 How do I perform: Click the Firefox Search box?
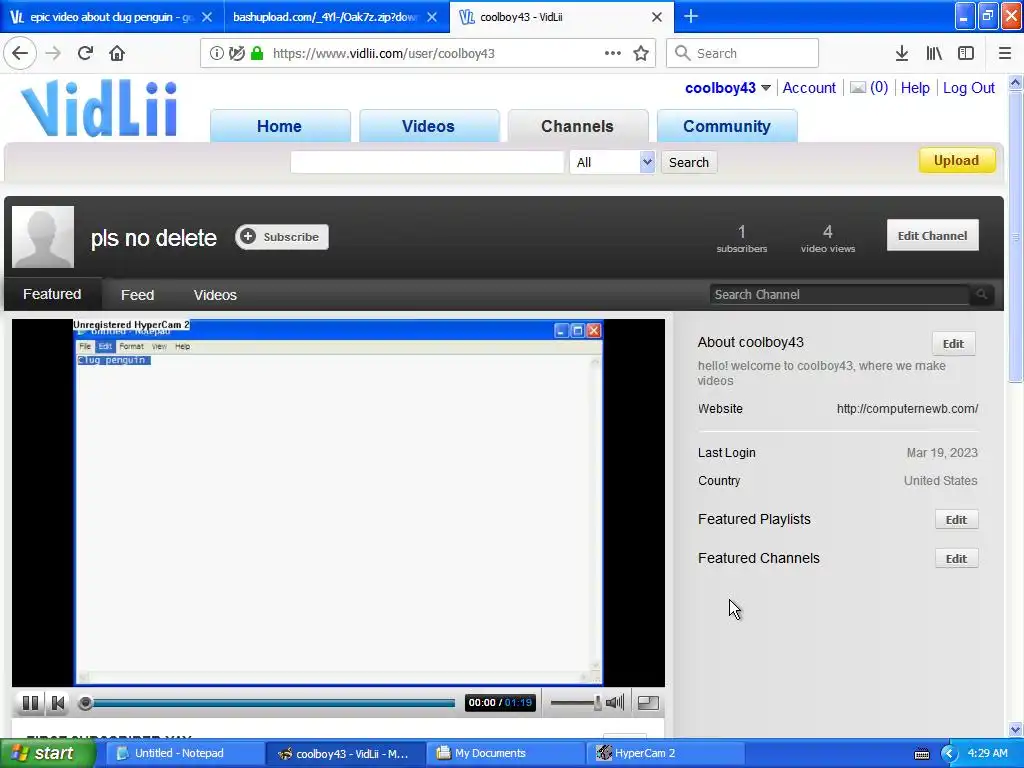pos(742,53)
